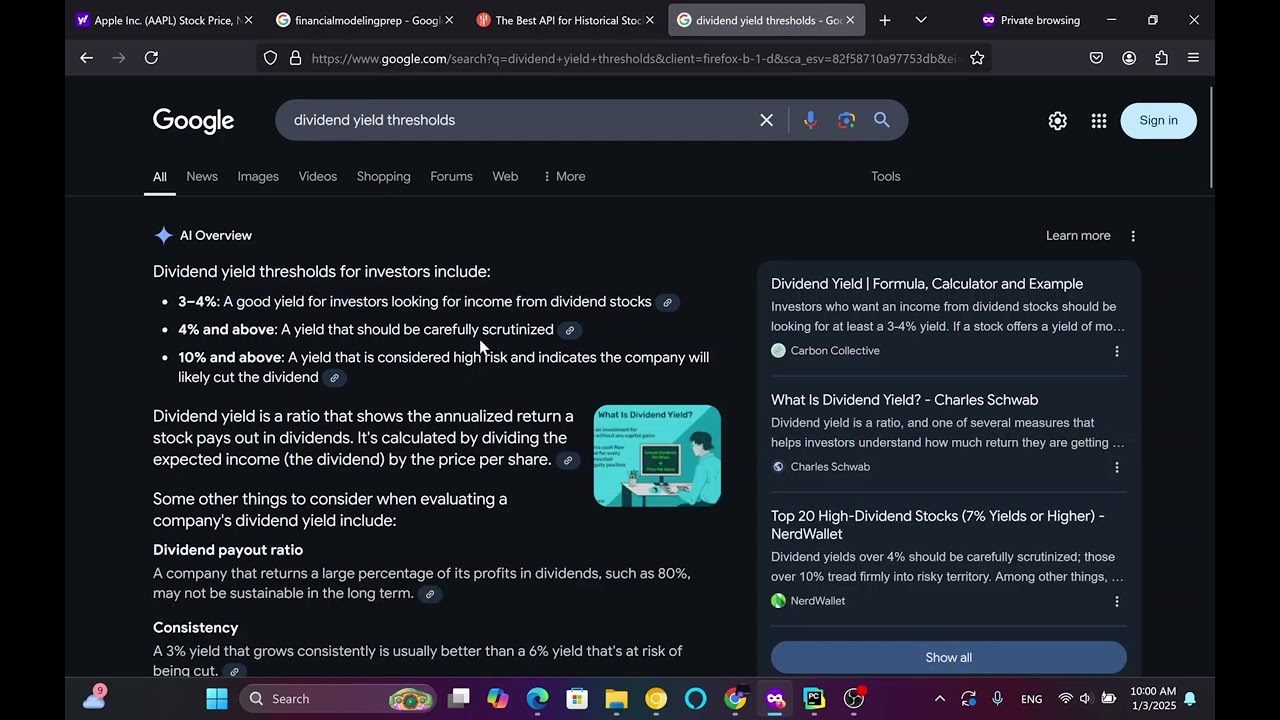Click the What Is Dividend Yield thumbnail
Image resolution: width=1280 pixels, height=720 pixels.
657,455
